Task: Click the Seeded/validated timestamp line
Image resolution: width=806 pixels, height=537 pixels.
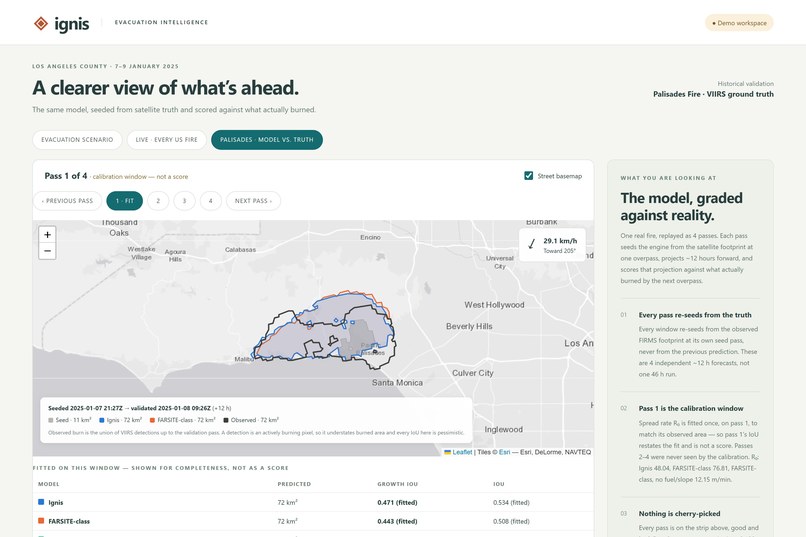Action: click(x=139, y=408)
